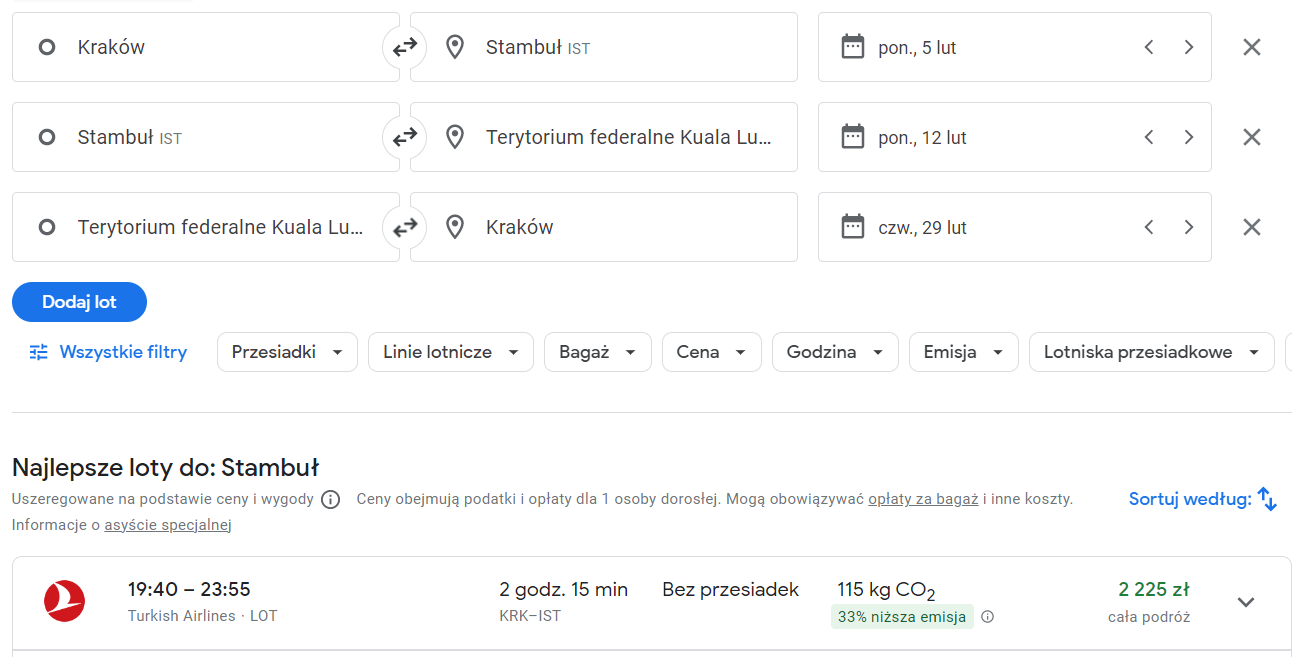This screenshot has height=657, width=1314.
Task: Click the pin icon next to Kraków destination
Action: pyautogui.click(x=455, y=227)
